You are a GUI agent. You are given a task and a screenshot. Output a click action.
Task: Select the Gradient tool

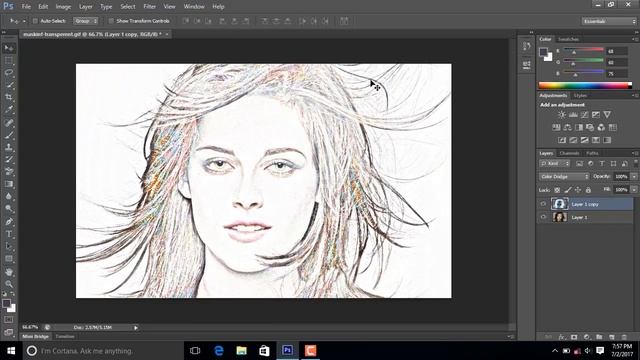(9, 184)
